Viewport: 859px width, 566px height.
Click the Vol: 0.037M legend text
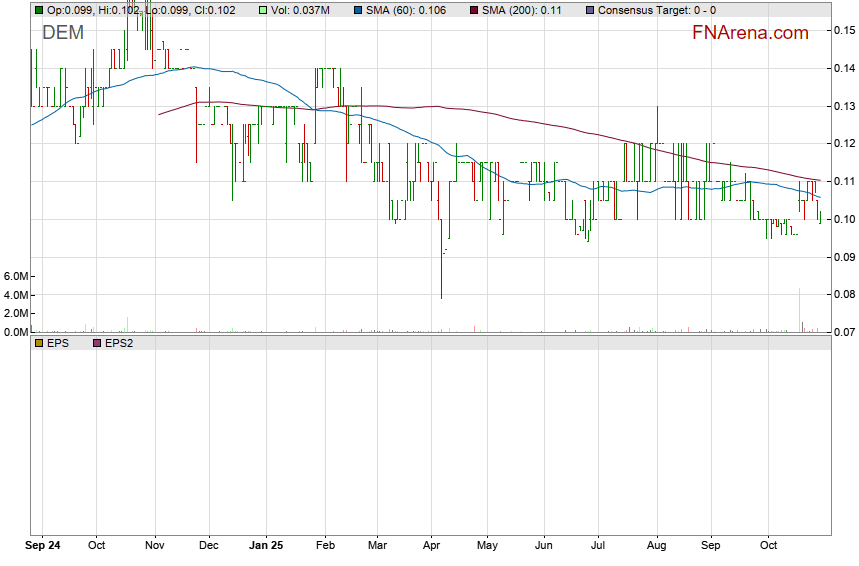coord(300,10)
